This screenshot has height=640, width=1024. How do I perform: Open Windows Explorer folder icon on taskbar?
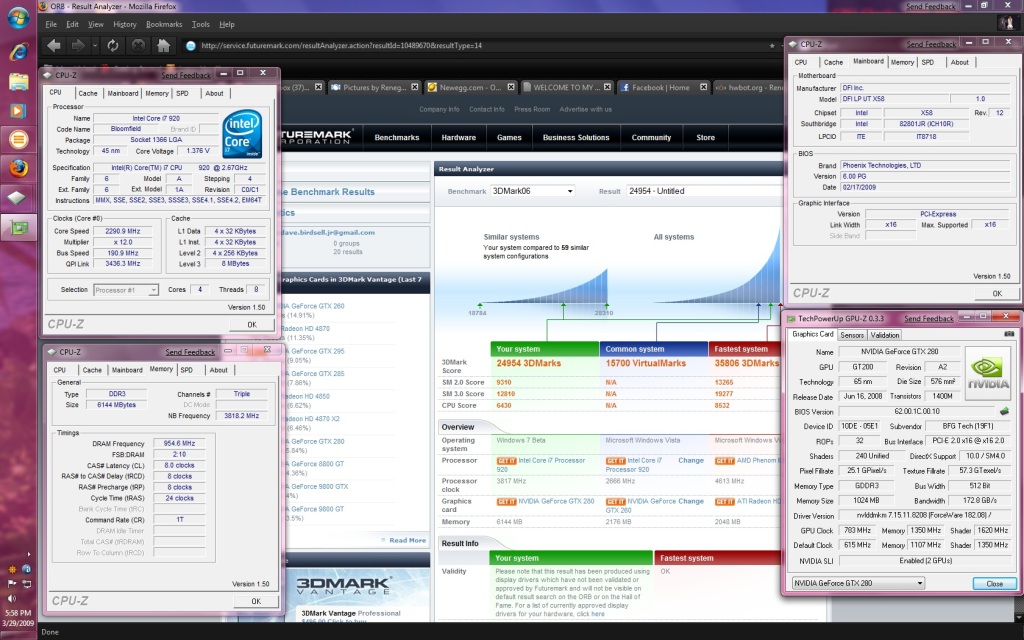(x=18, y=82)
